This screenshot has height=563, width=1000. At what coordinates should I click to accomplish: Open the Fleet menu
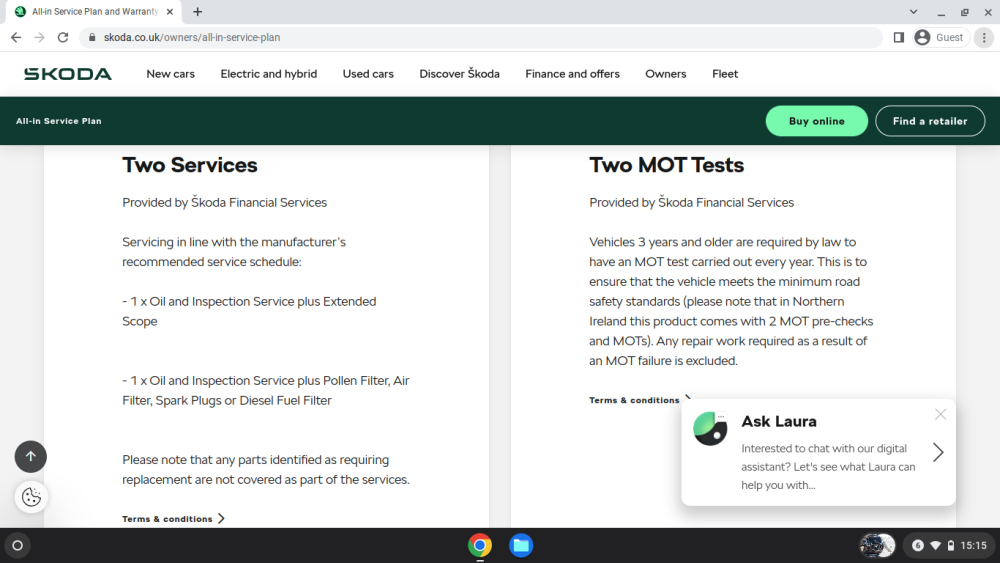coord(724,74)
